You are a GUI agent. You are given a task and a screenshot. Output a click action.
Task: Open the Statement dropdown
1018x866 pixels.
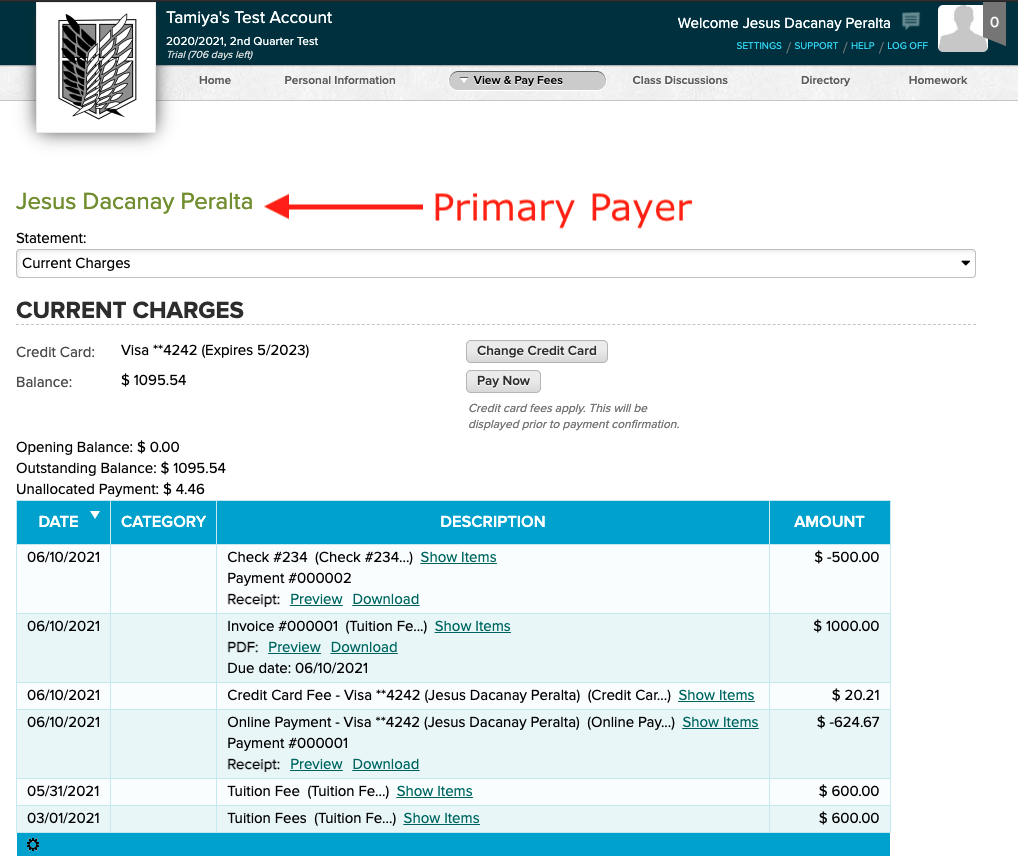pos(495,264)
